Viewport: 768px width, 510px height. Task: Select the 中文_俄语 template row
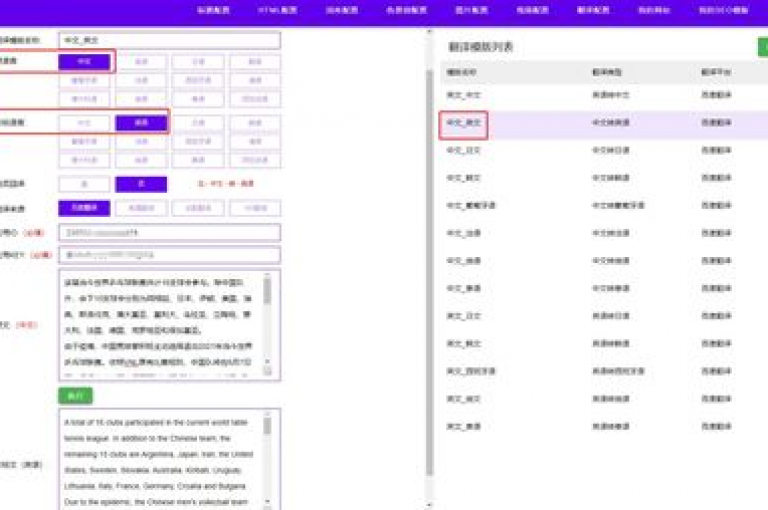coord(604,261)
